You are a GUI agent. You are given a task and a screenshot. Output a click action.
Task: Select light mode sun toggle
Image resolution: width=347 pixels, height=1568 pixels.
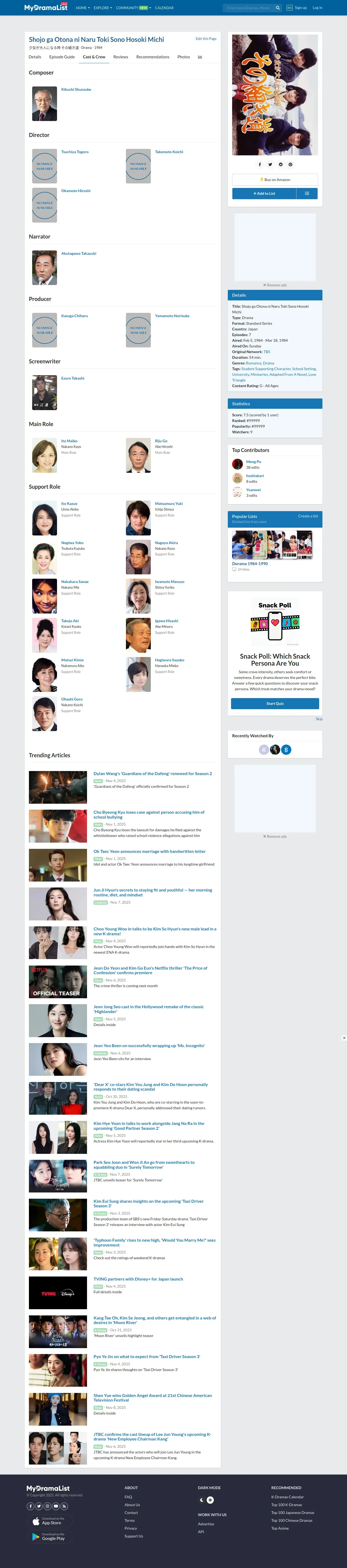[210, 1500]
